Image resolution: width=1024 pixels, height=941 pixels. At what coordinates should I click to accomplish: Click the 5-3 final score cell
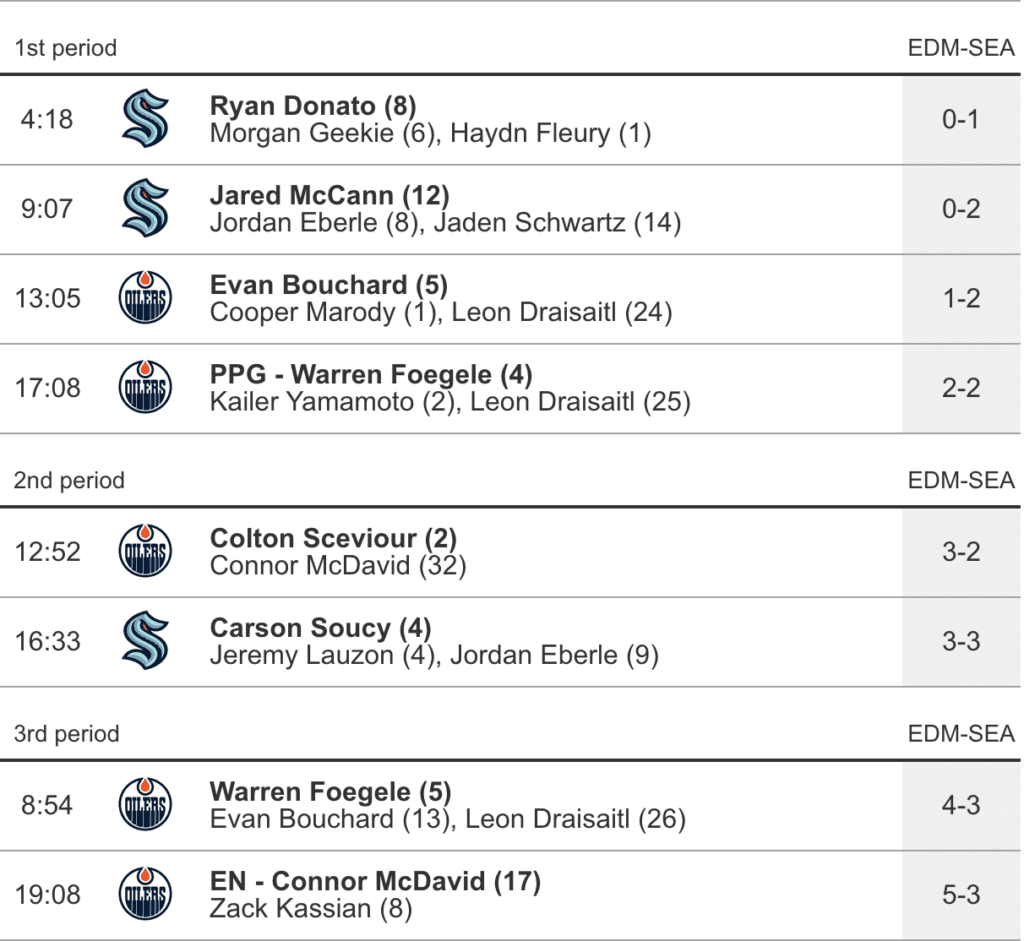point(961,895)
